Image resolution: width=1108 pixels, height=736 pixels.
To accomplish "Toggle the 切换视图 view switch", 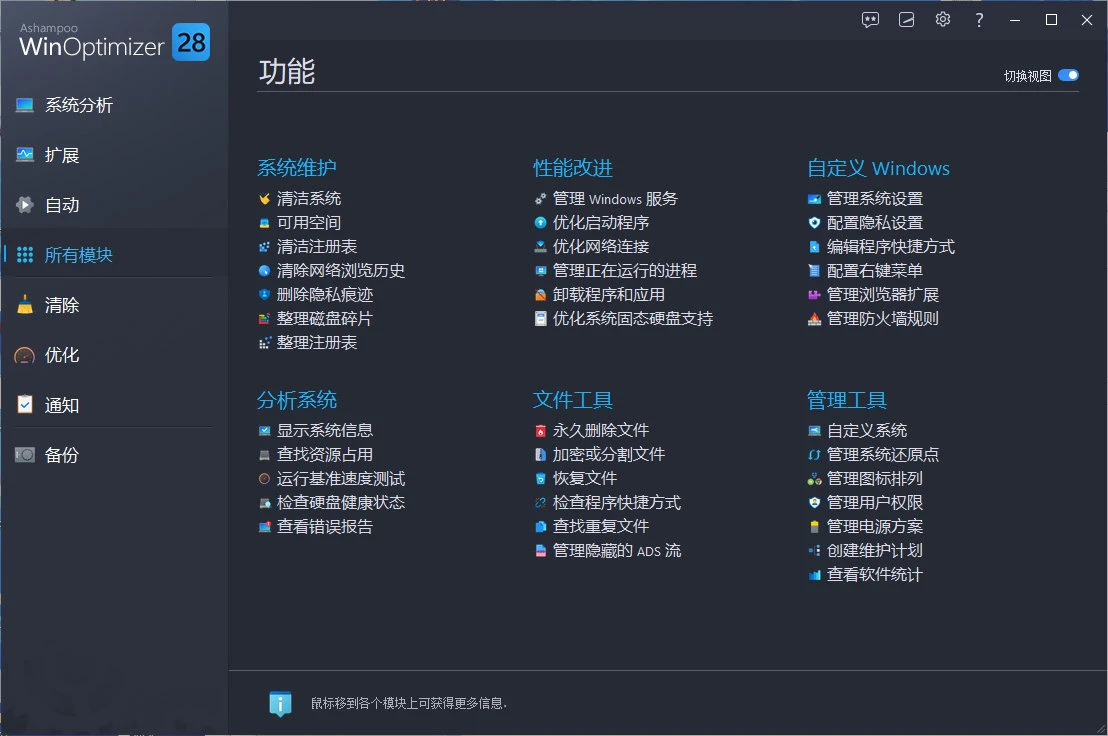I will point(1069,75).
